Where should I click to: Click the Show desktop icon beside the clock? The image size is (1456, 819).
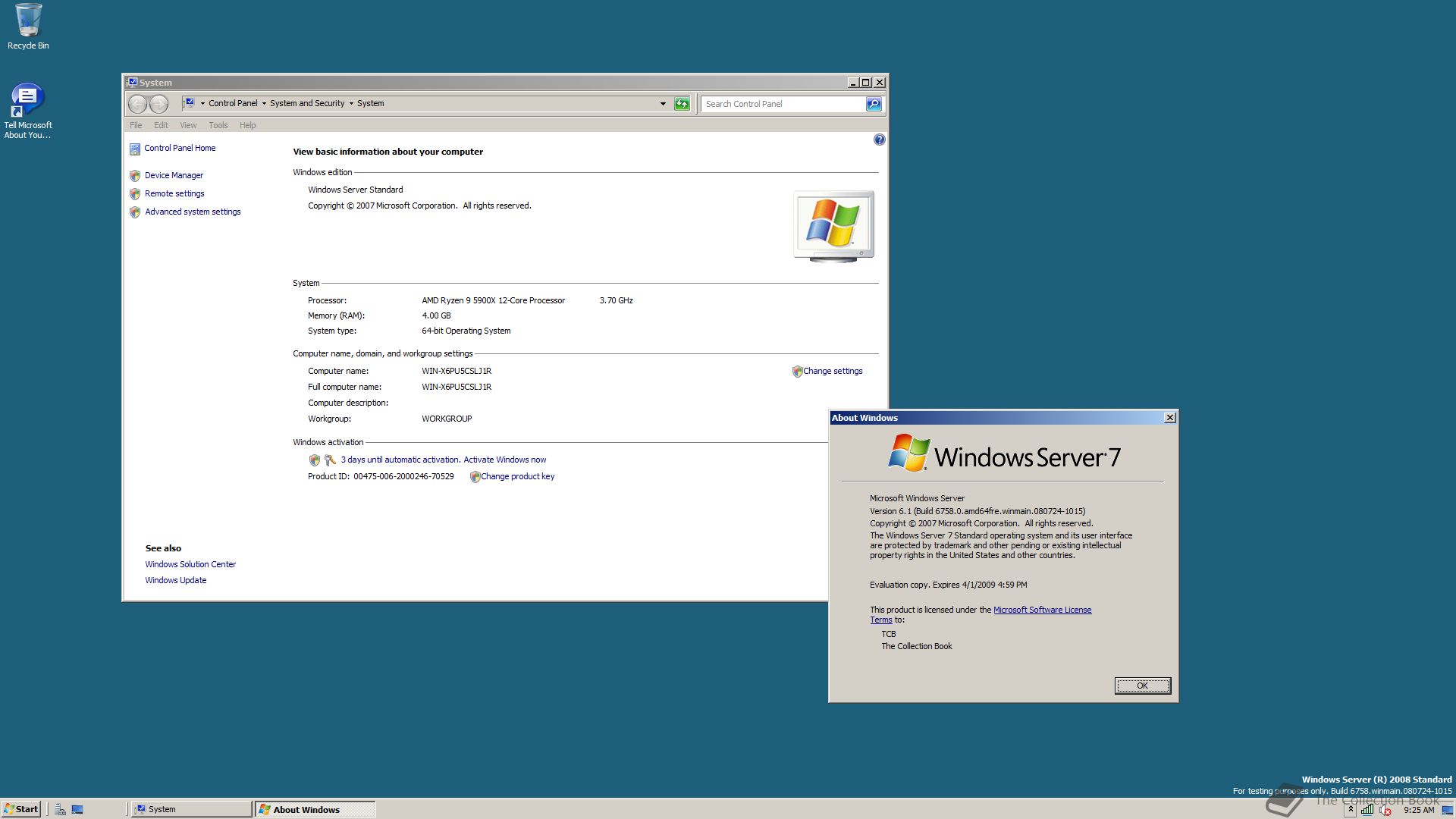tap(1448, 809)
